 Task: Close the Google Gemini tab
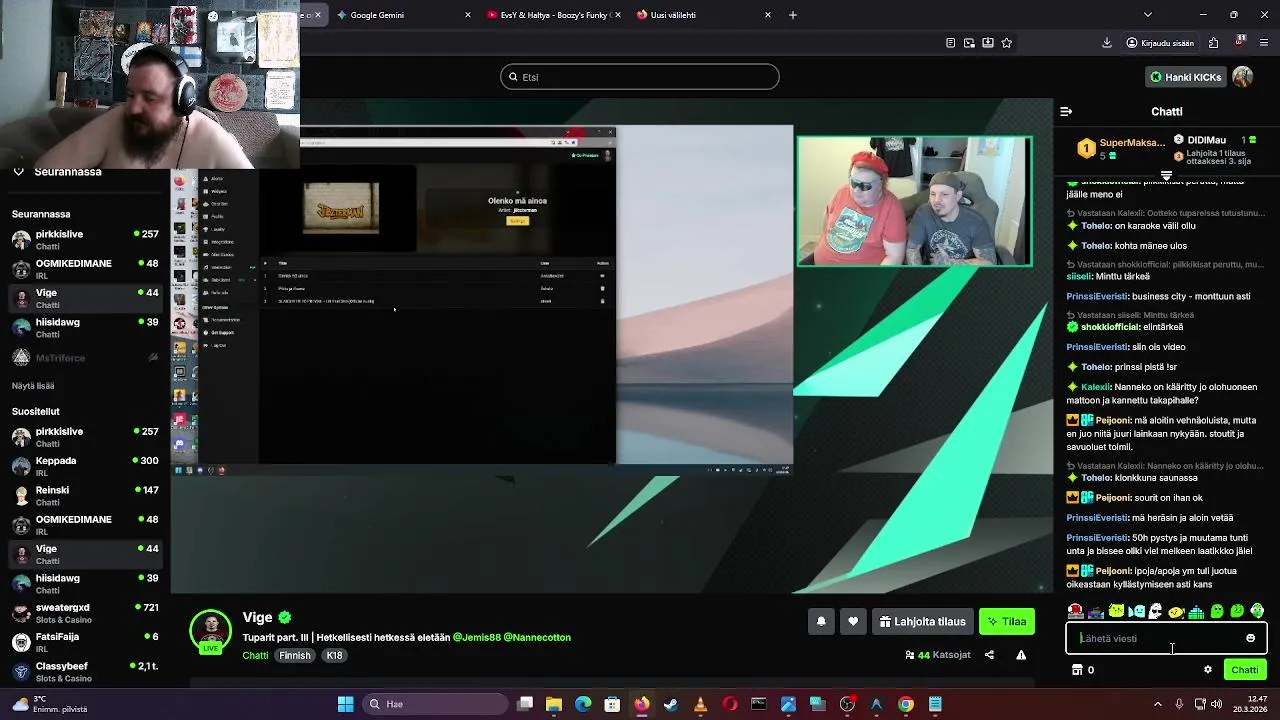coord(468,15)
